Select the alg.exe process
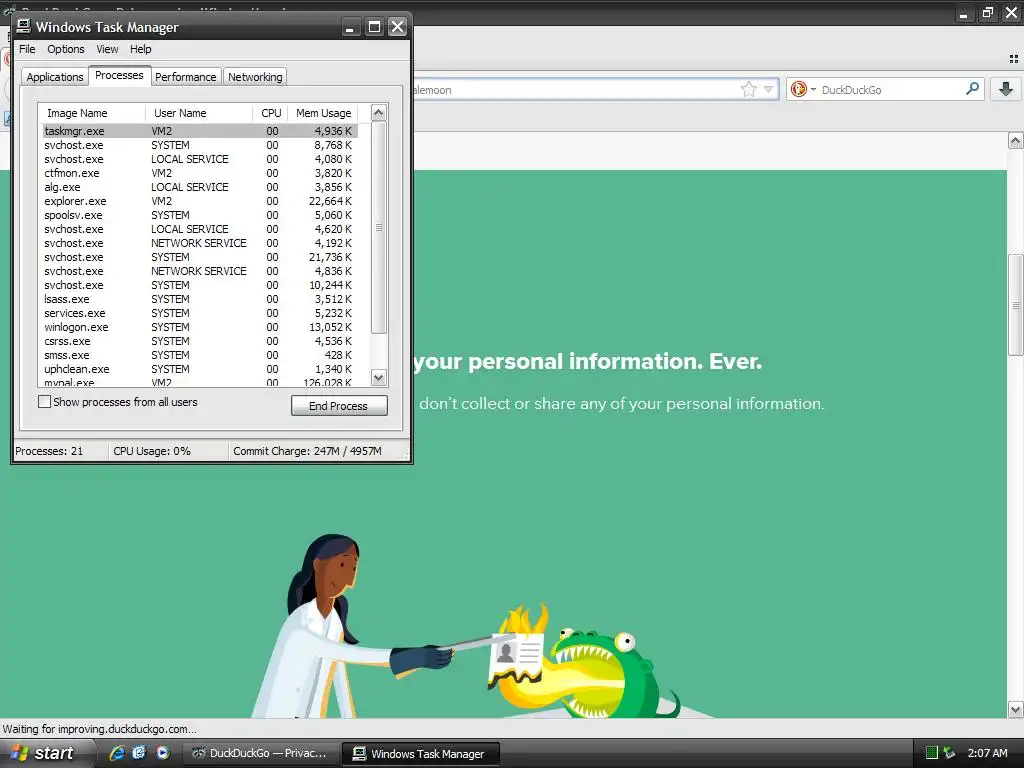 tap(200, 187)
